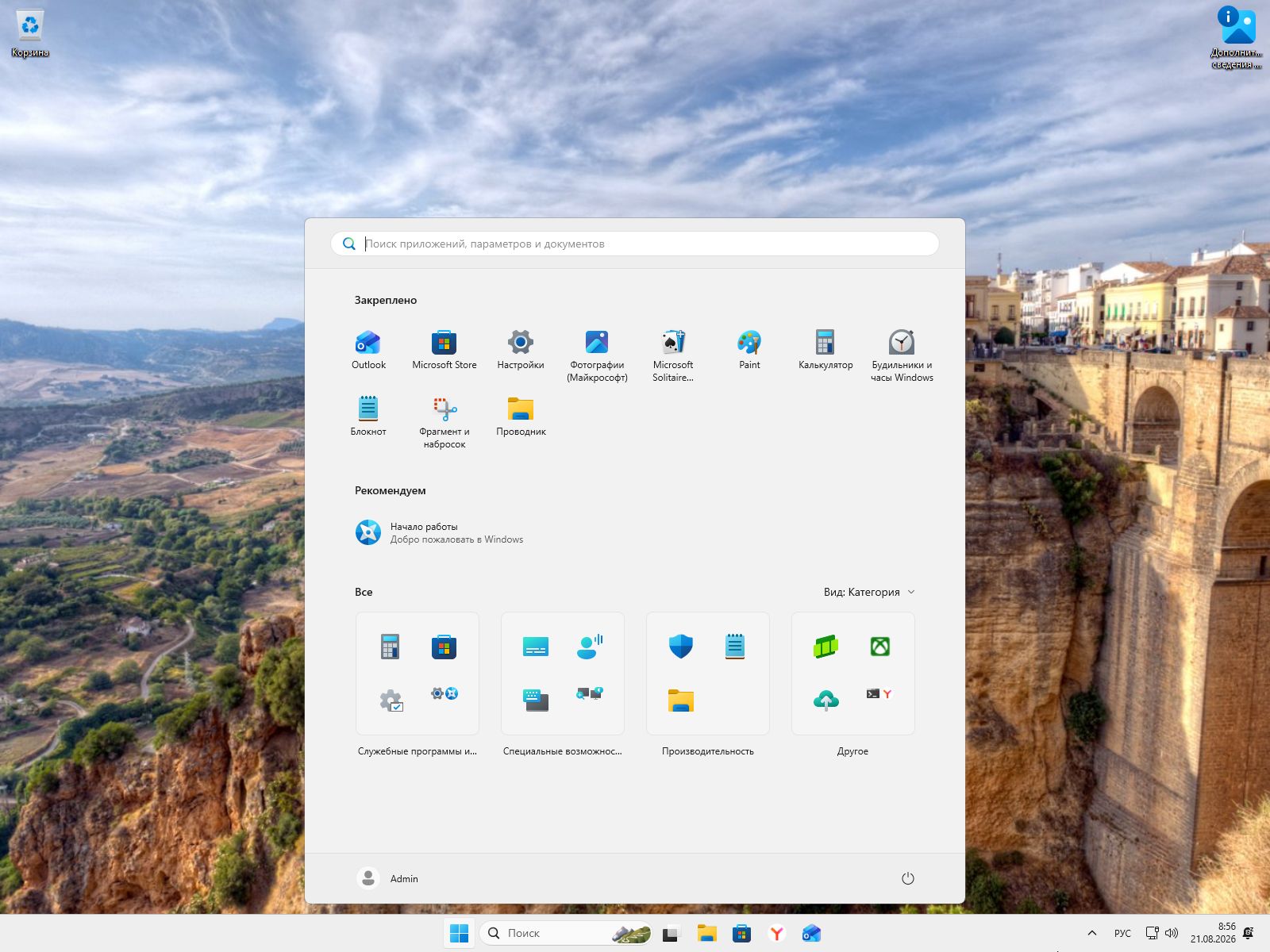Viewport: 1270px width, 952px height.
Task: Show hidden system tray icons
Action: click(1091, 933)
